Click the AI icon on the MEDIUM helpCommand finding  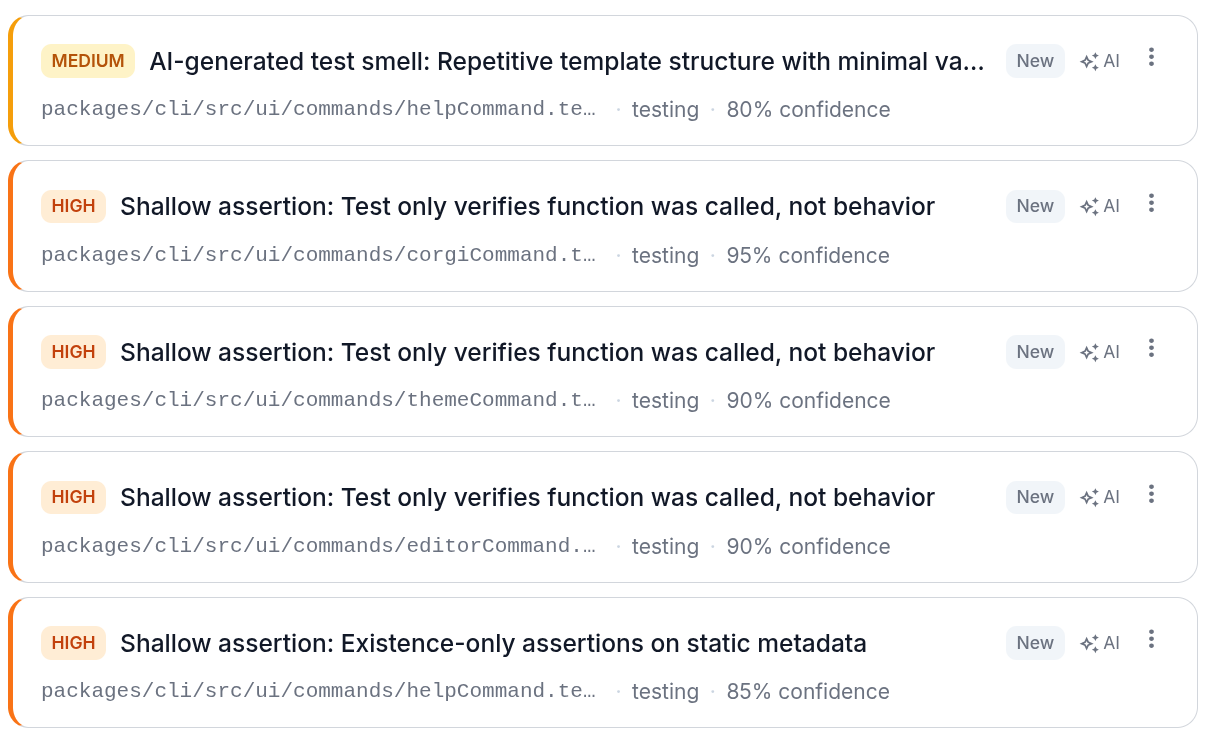coord(1100,60)
